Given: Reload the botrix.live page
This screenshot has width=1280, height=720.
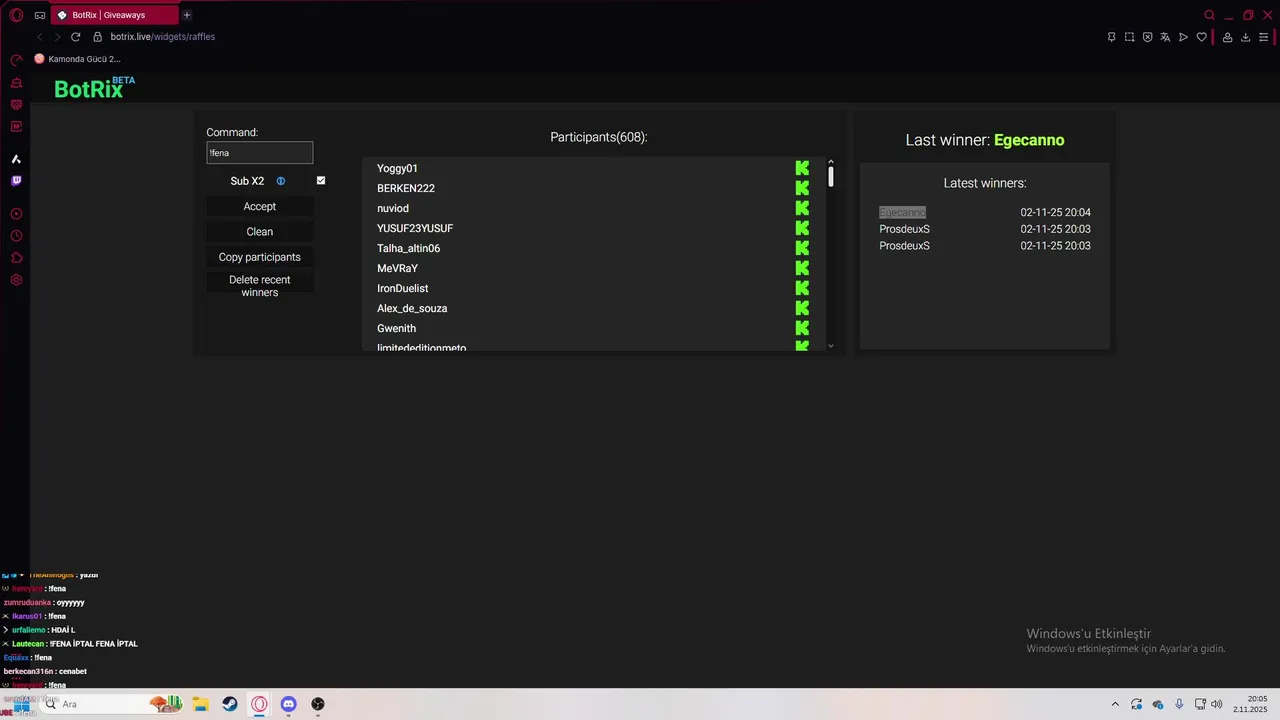Looking at the screenshot, I should 75,37.
